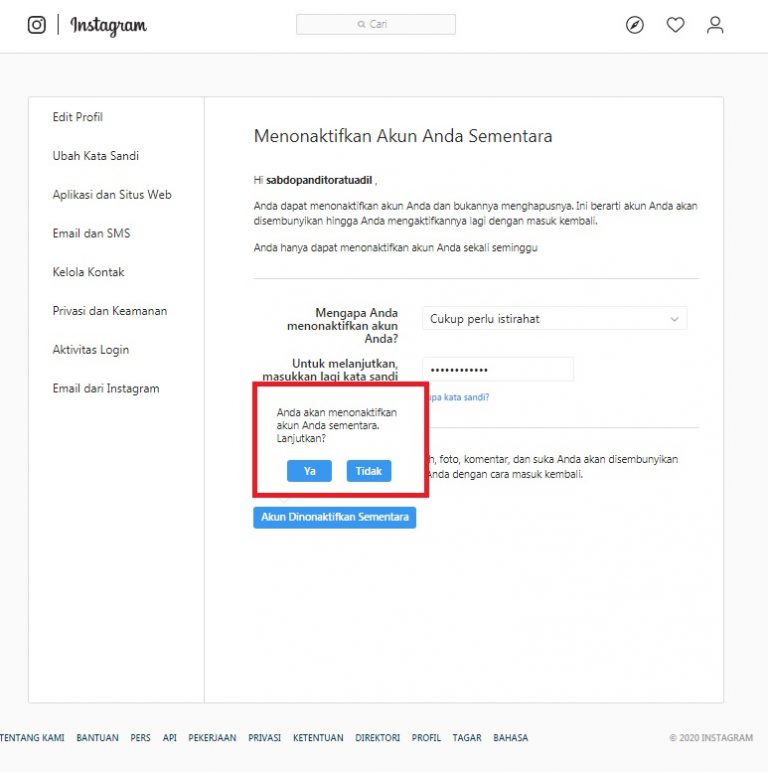Open the PRIVASI footer link
Screen dimensions: 768x772
(x=264, y=738)
